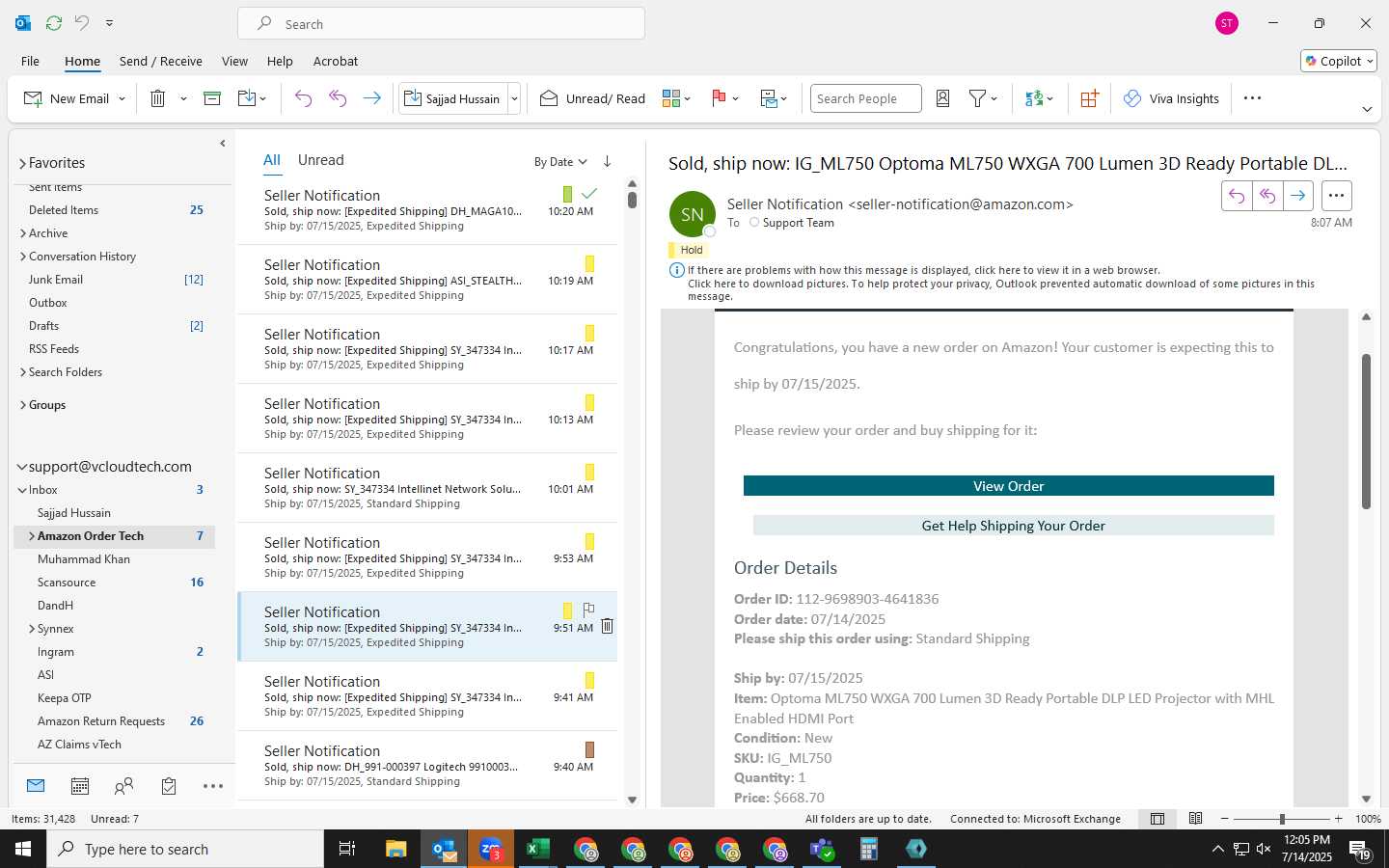Click the ribbon Forward arrow icon
The width and height of the screenshot is (1389, 868).
(x=371, y=98)
